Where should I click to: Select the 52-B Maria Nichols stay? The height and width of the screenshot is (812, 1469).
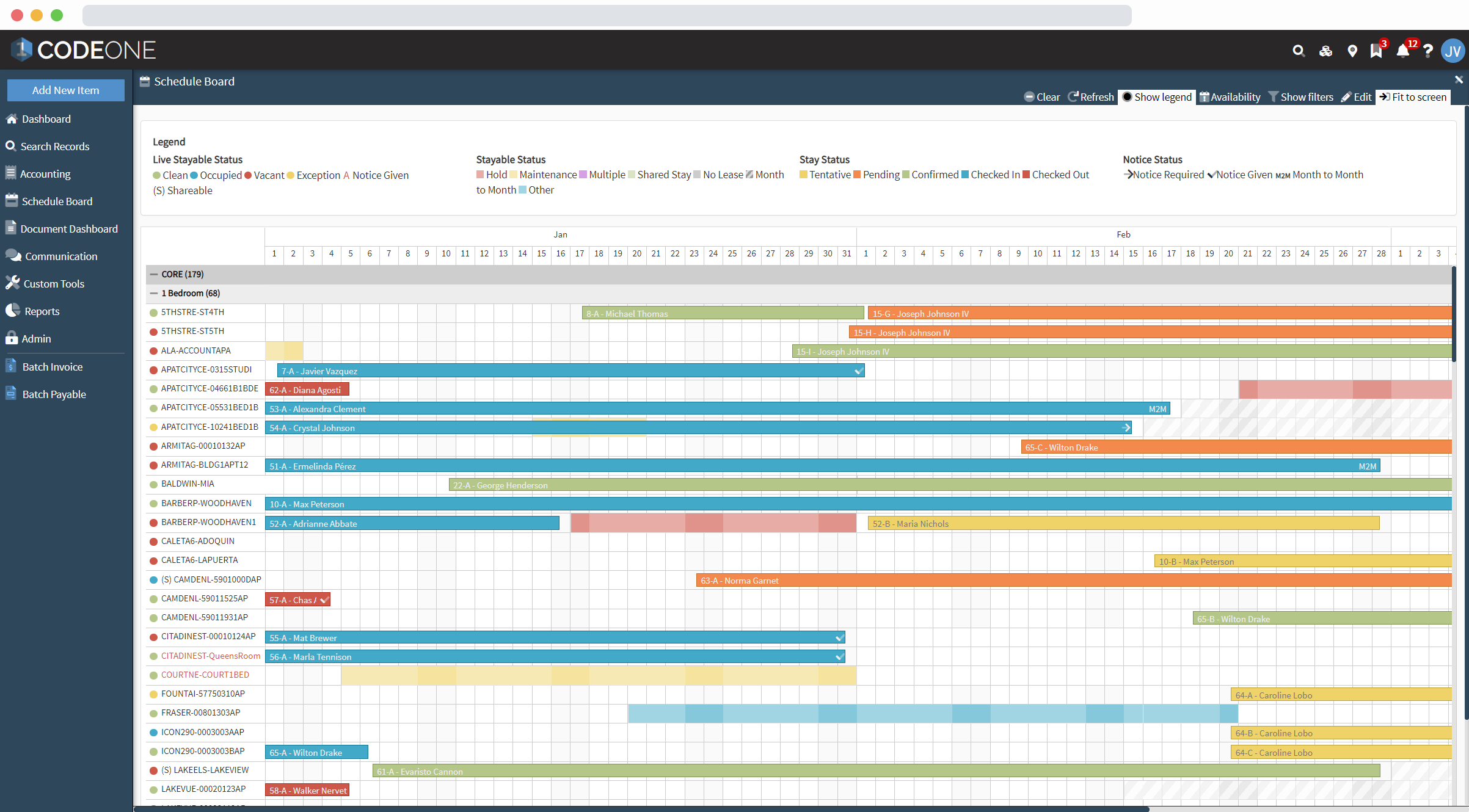1123,524
